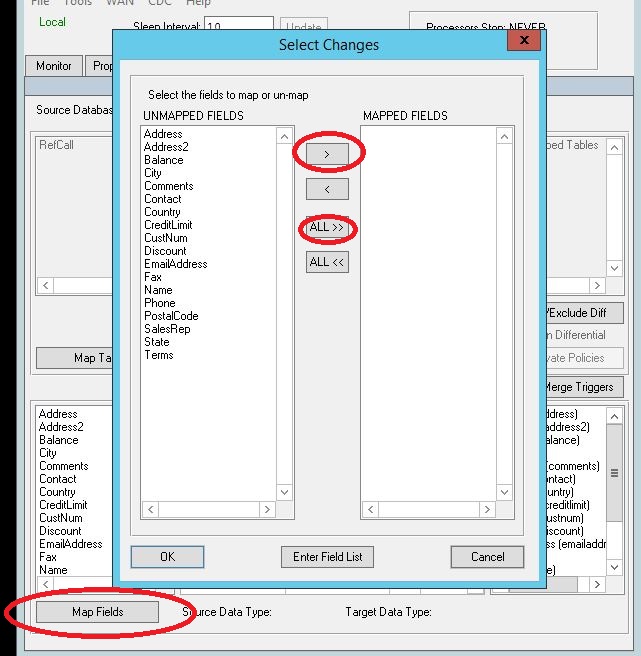Select CreditLimit in the unmapped fields
The height and width of the screenshot is (656, 641).
(168, 225)
